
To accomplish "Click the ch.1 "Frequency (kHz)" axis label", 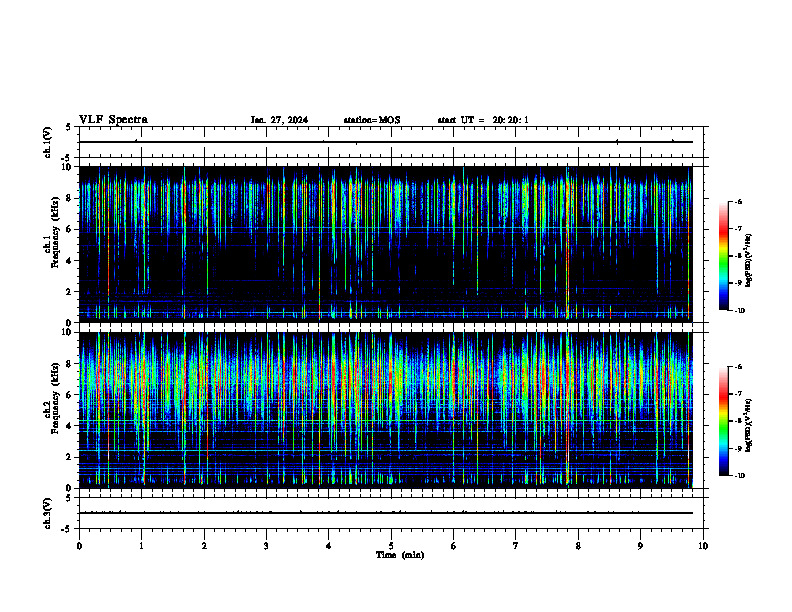I will click(x=55, y=233).
